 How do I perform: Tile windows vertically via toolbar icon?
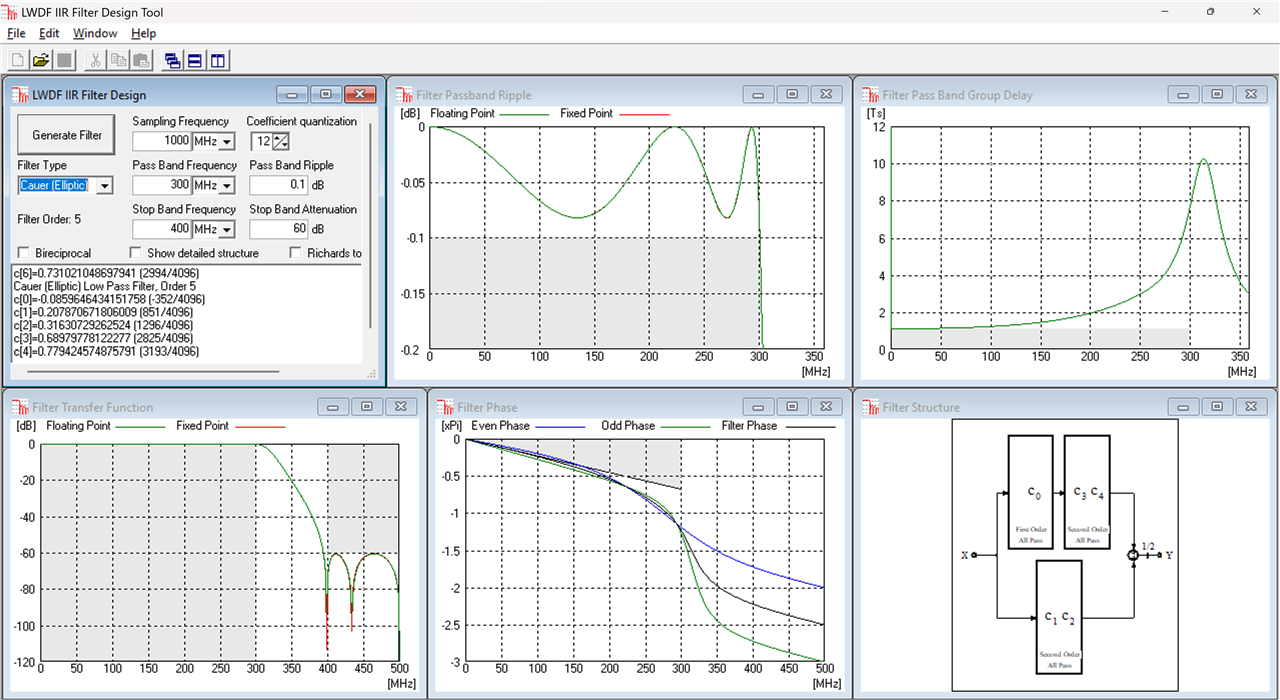click(218, 60)
